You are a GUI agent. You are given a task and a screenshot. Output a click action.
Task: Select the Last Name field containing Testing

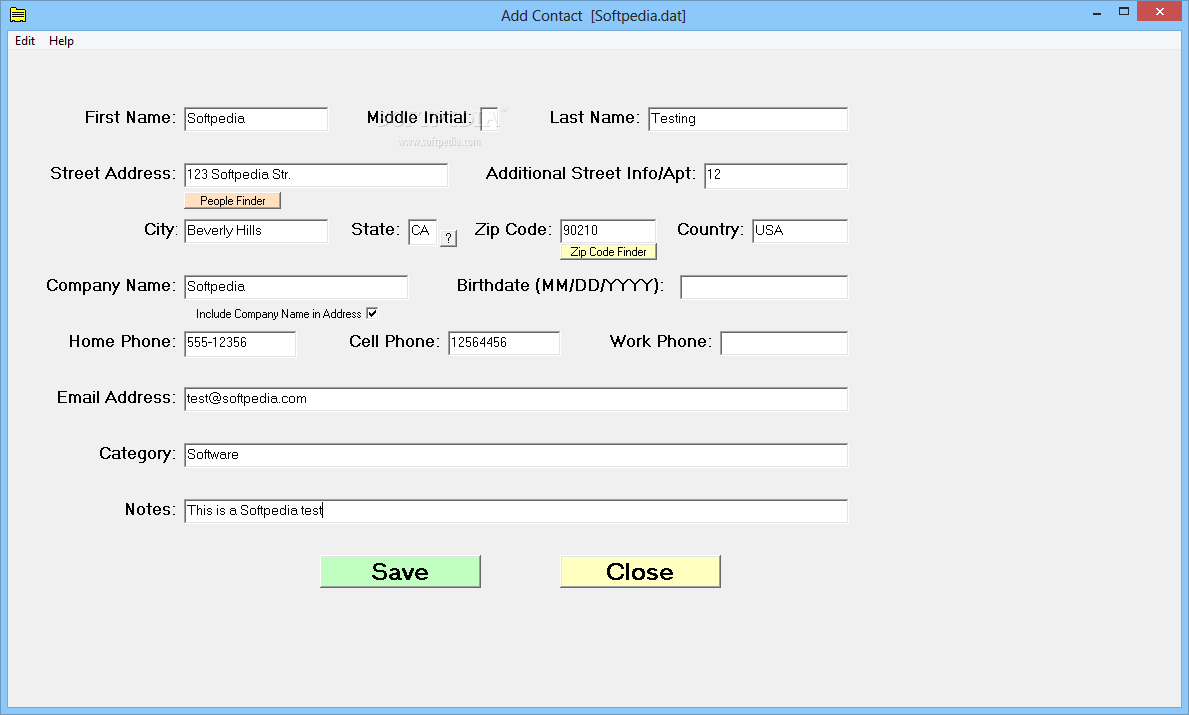(x=748, y=119)
